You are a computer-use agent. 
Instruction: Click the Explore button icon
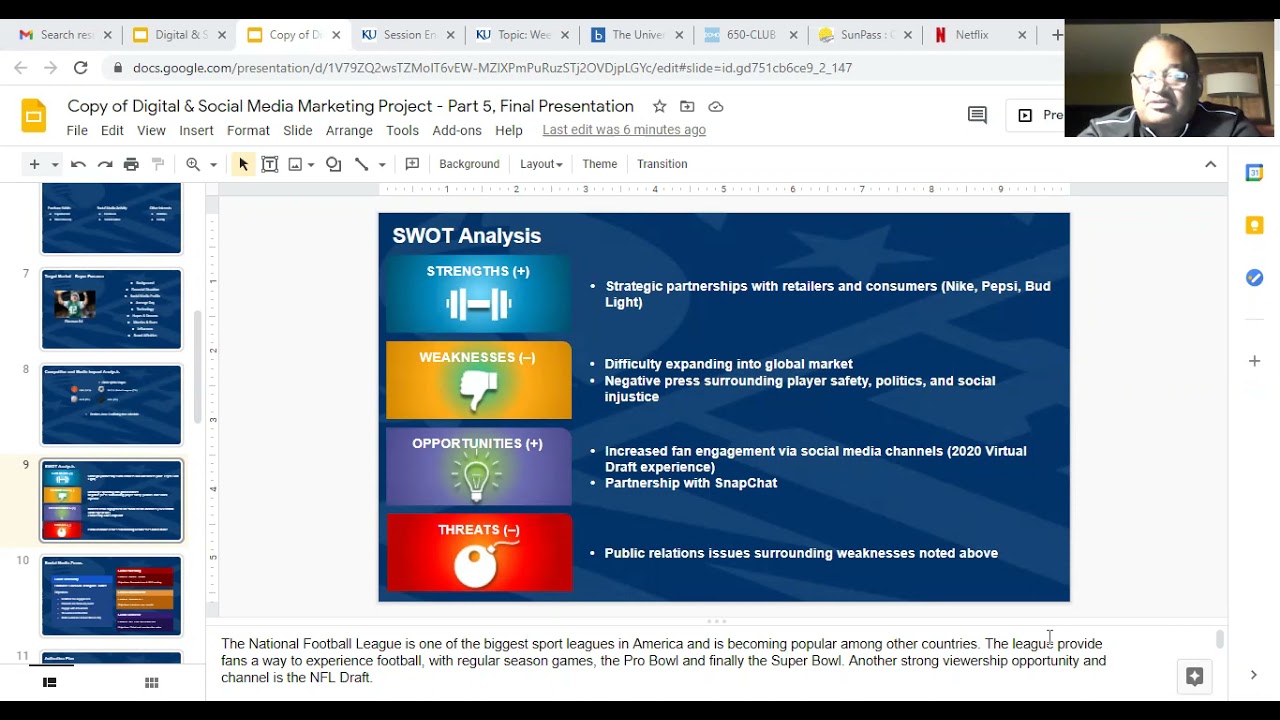point(1194,676)
